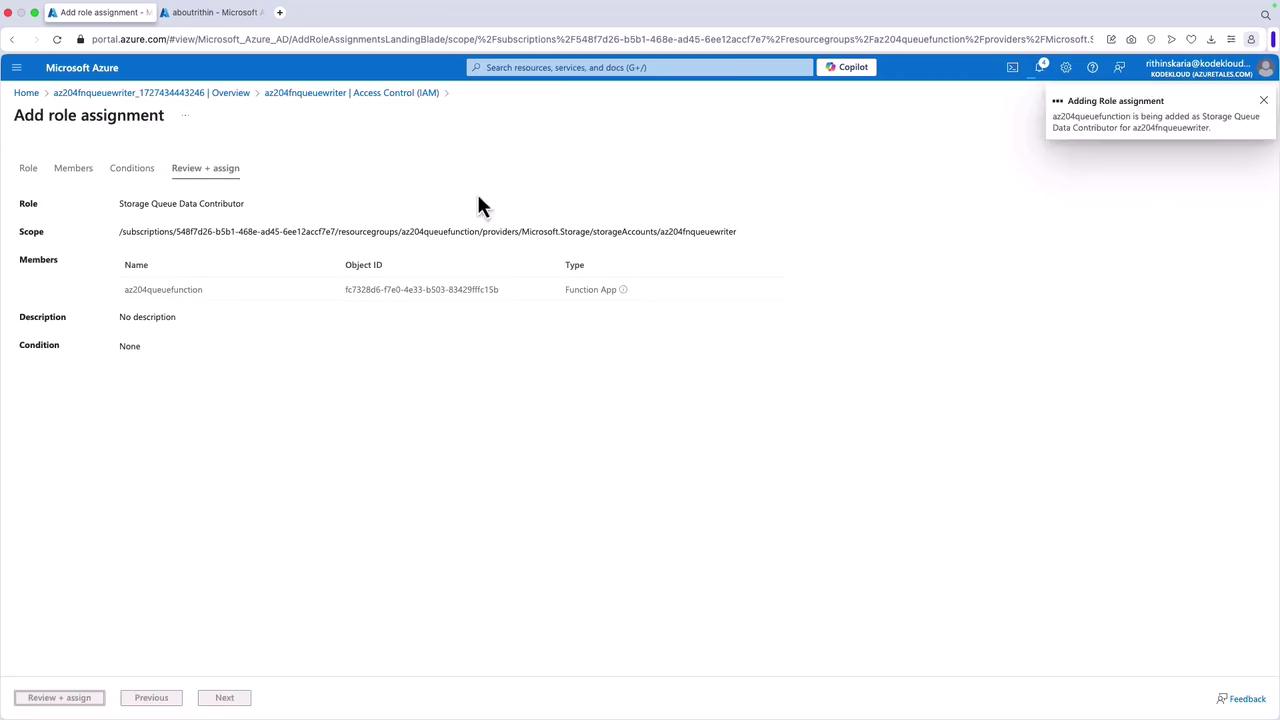Open the Feedback link at the bottom right
The image size is (1280, 720).
(x=1241, y=699)
